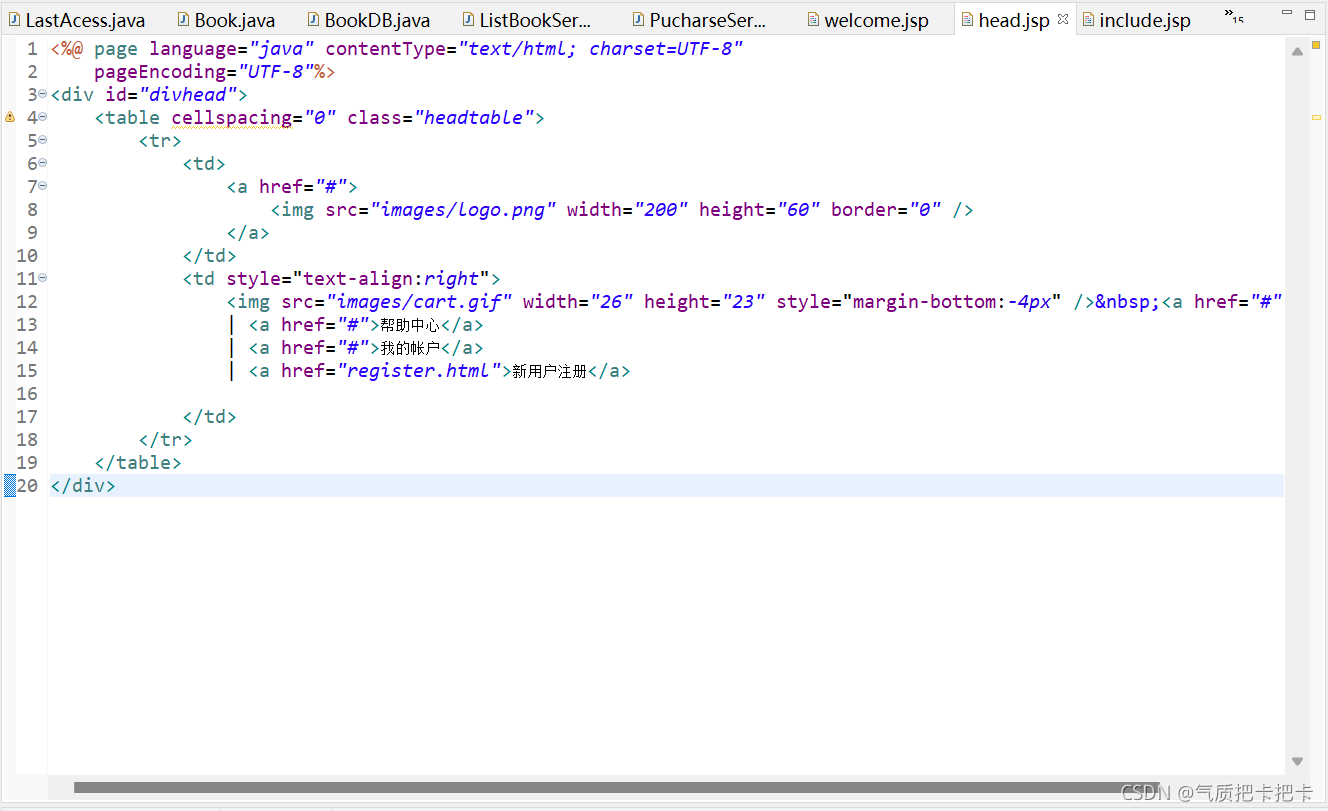1328x811 pixels.
Task: Show the list of 15 hidden editors
Action: click(1234, 15)
